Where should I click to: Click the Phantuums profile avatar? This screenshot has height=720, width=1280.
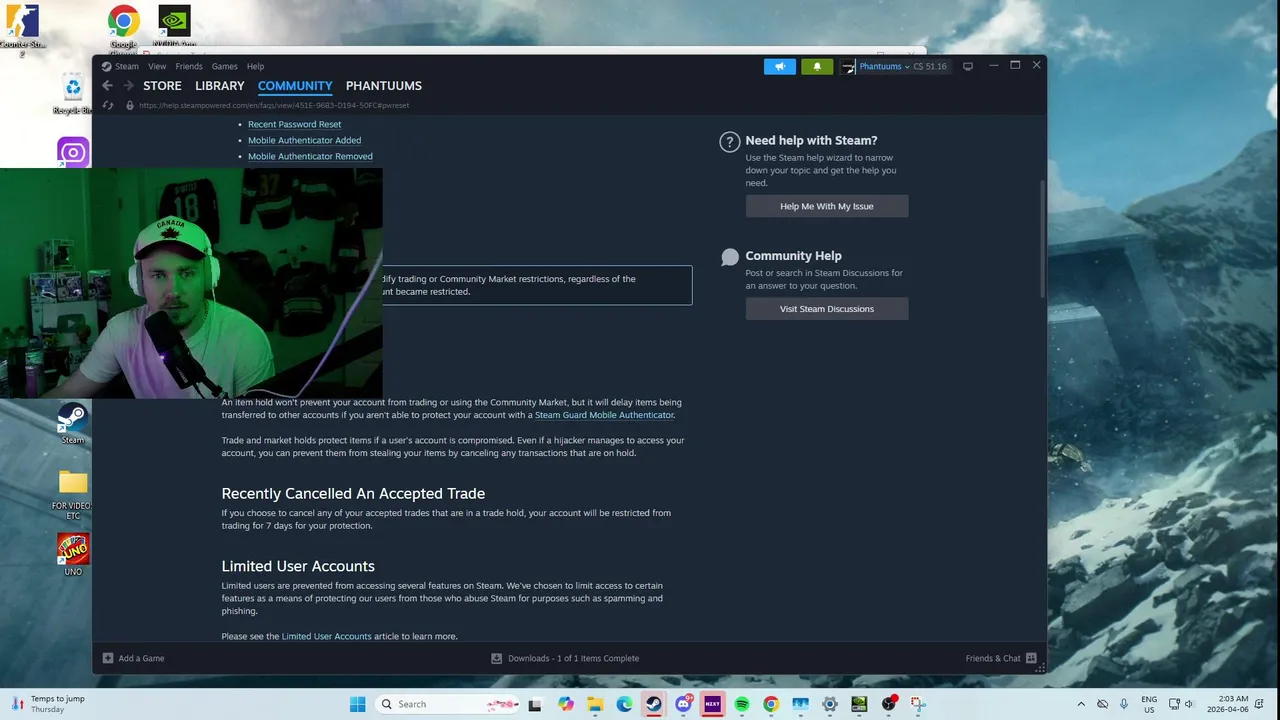click(x=848, y=66)
